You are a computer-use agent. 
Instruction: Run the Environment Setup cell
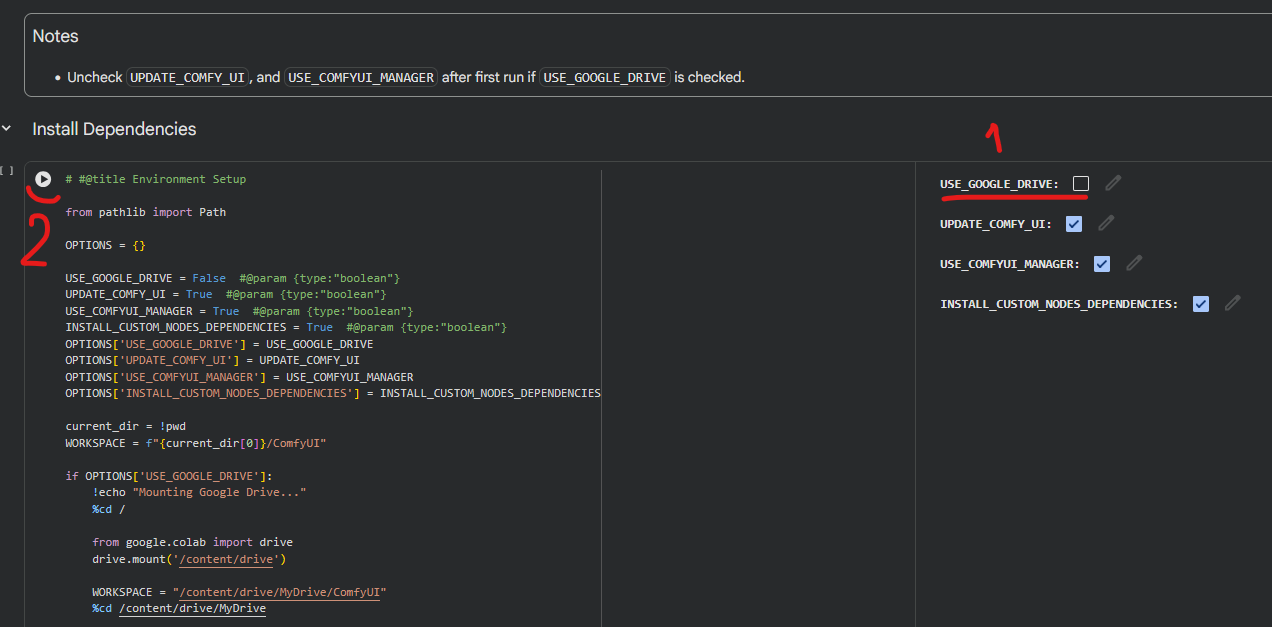[43, 179]
